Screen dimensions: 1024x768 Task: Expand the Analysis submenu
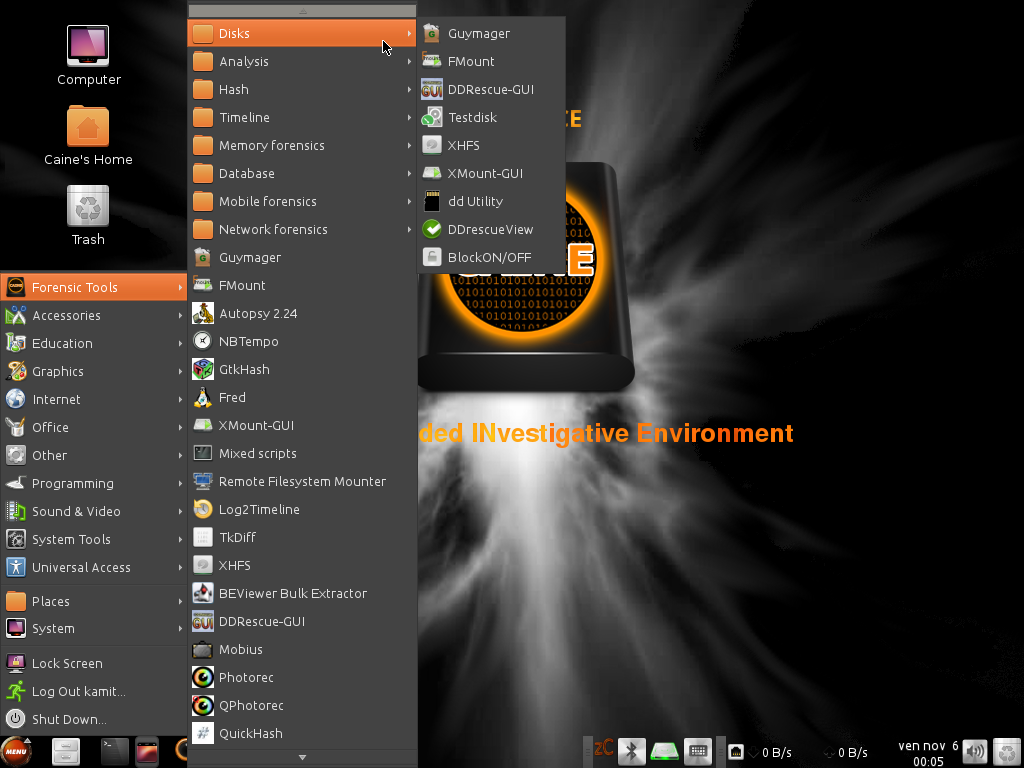click(245, 61)
